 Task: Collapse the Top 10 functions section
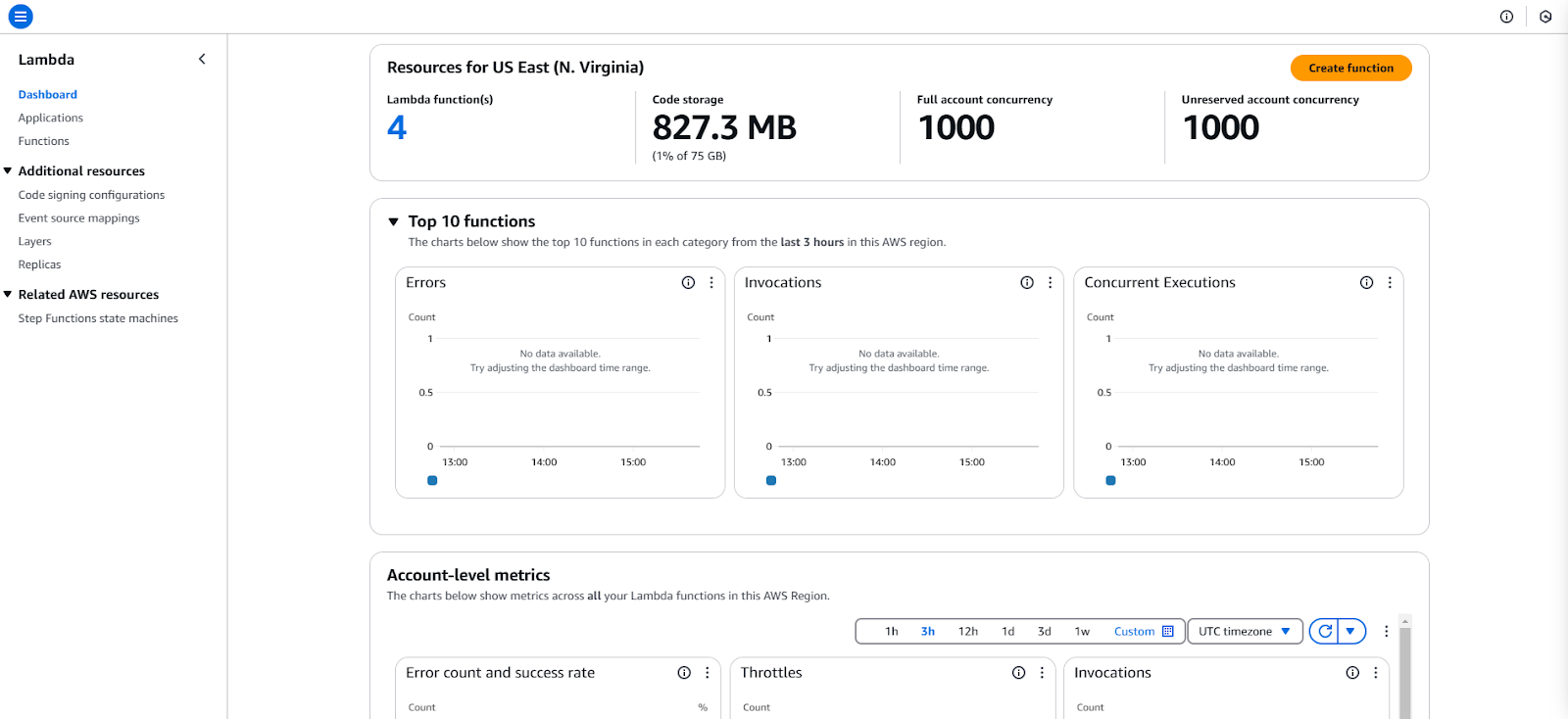[x=394, y=222]
